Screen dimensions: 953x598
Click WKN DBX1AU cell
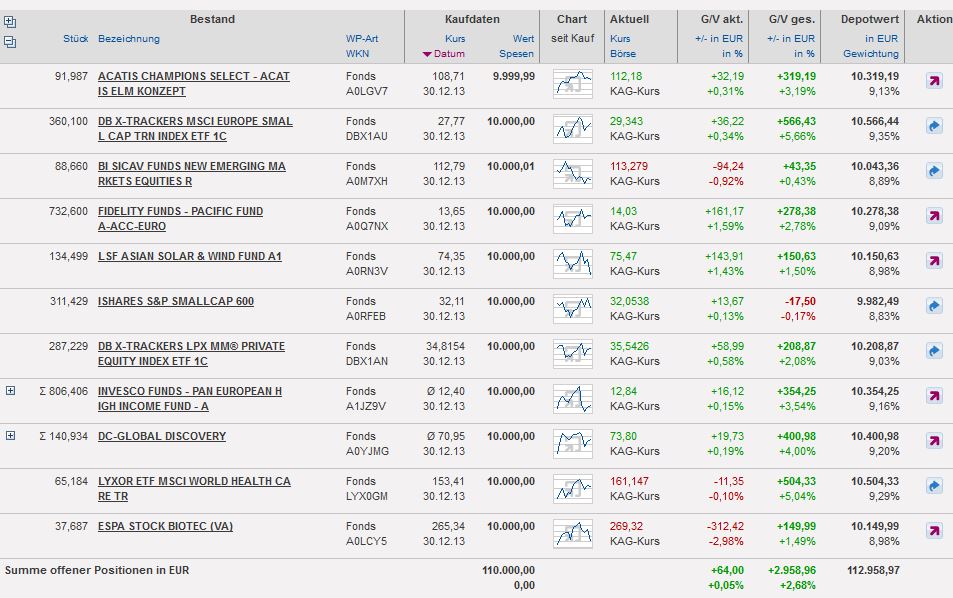pos(366,136)
